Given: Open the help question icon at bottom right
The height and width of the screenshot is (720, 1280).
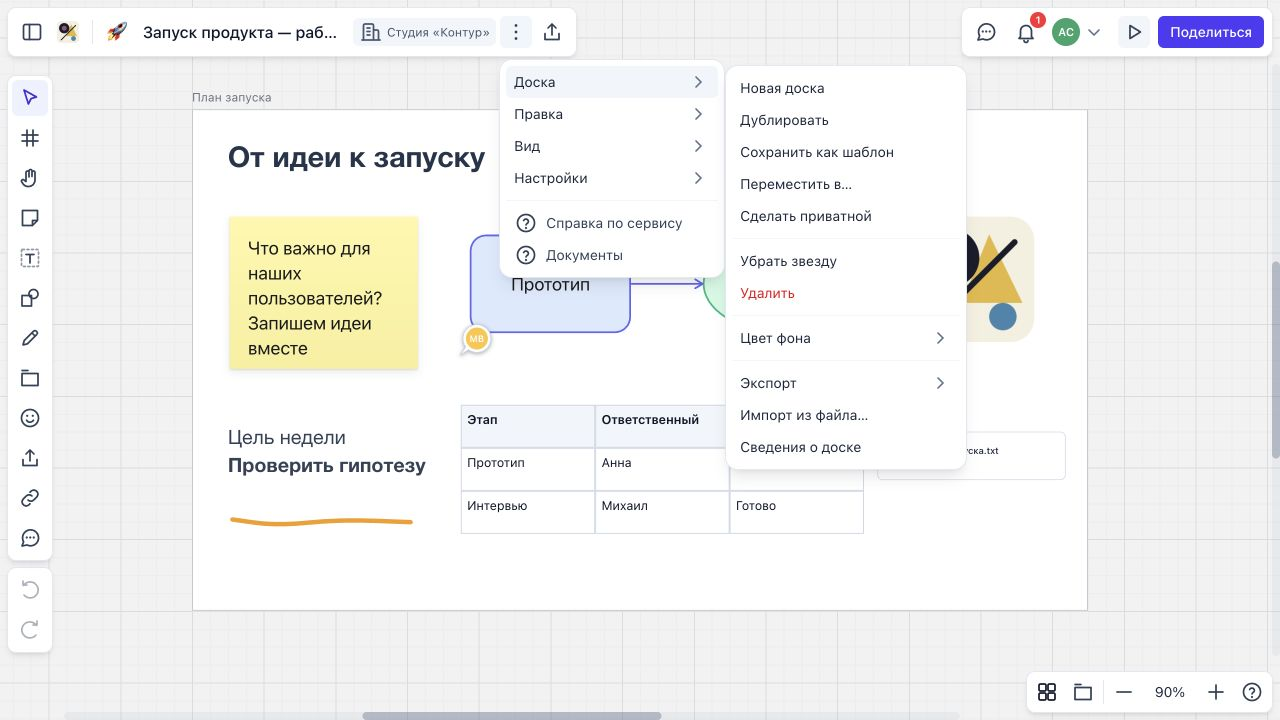Looking at the screenshot, I should coord(1252,692).
